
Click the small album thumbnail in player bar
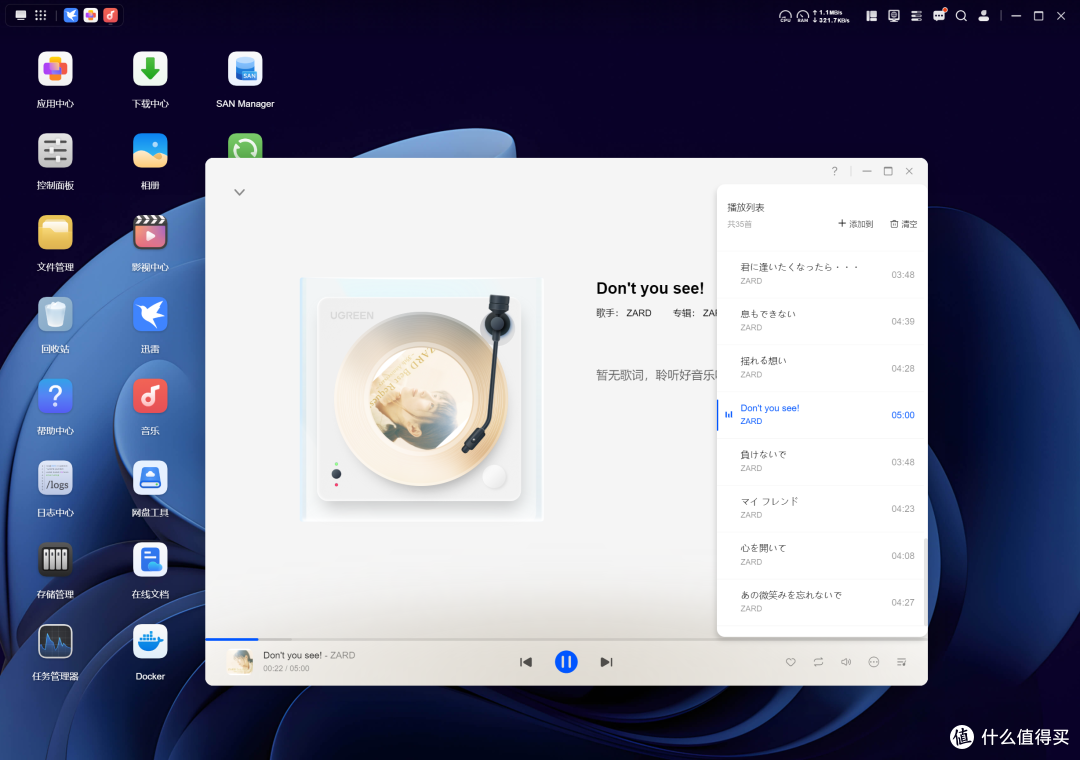tap(240, 662)
